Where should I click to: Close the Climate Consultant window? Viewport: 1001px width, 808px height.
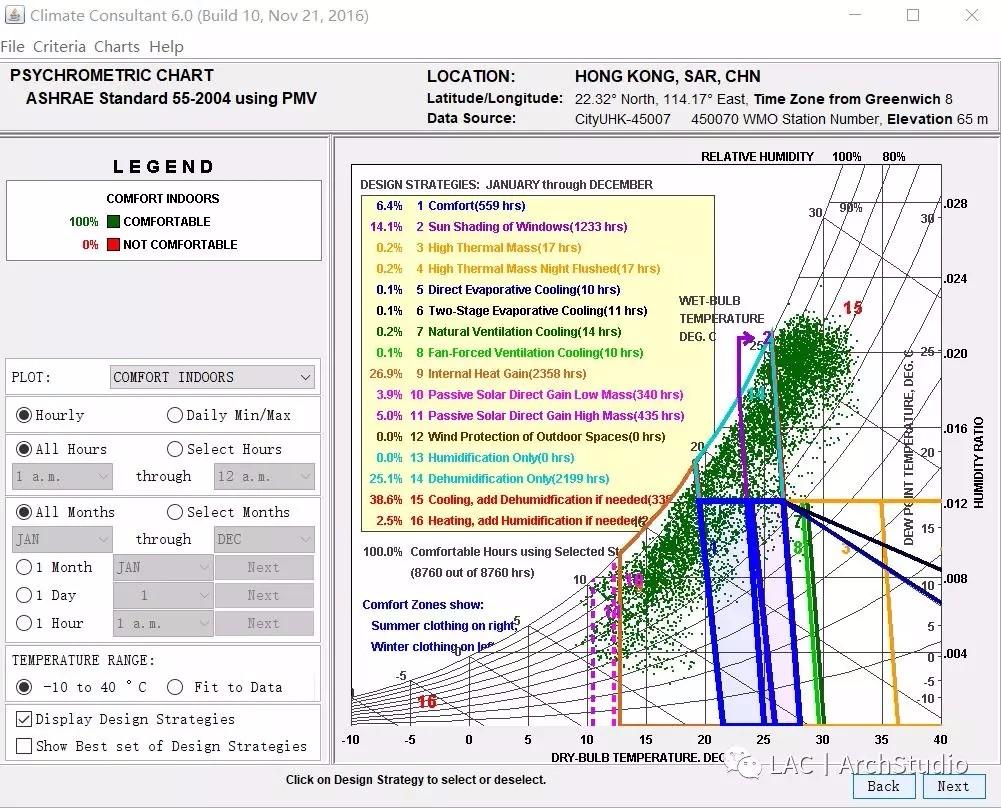tap(972, 15)
